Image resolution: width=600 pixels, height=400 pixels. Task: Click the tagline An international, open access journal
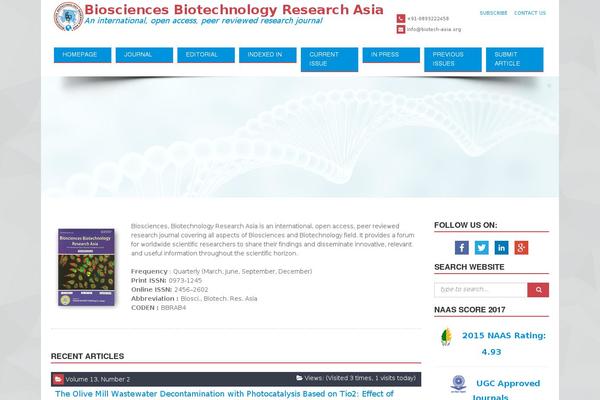tap(204, 21)
